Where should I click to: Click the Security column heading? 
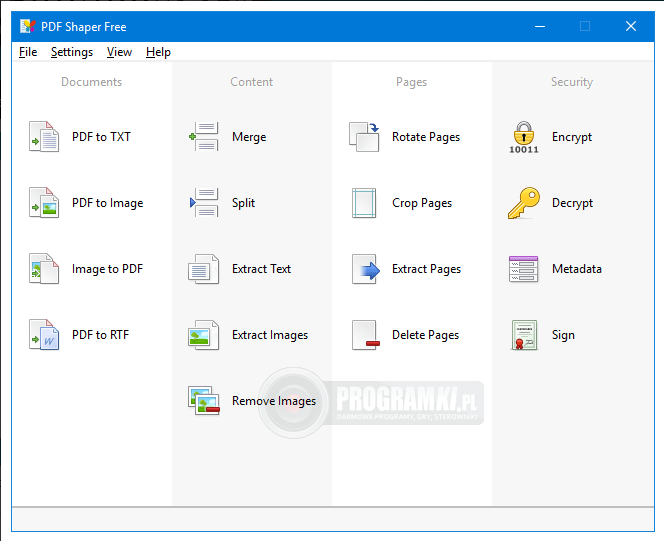coord(572,82)
